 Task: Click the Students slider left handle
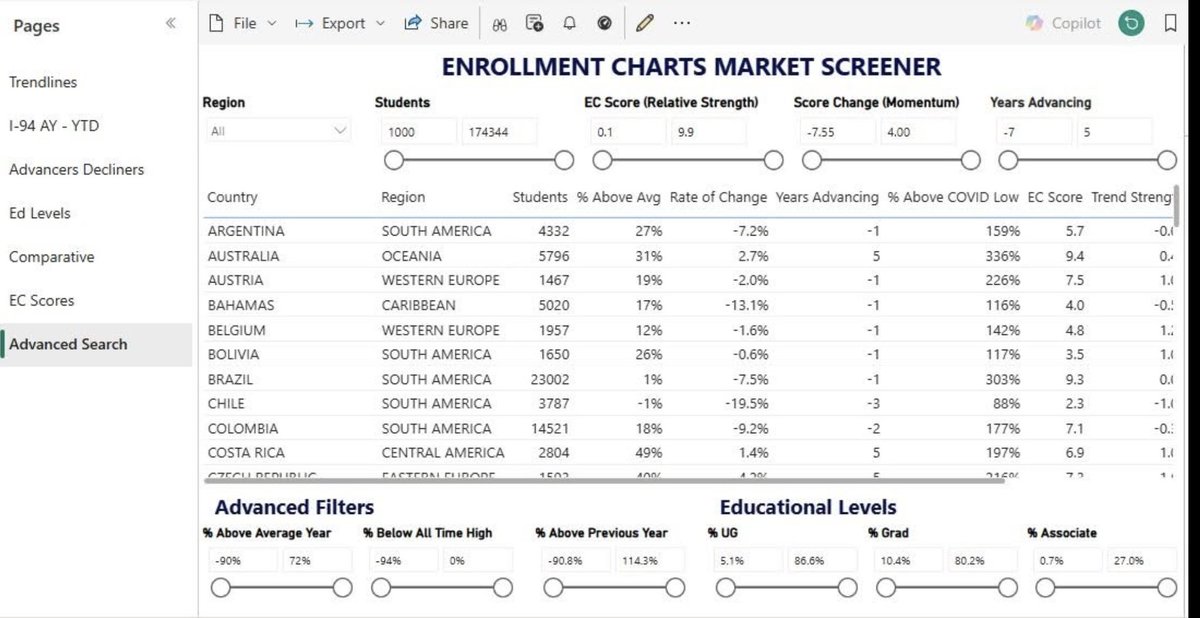tap(394, 160)
